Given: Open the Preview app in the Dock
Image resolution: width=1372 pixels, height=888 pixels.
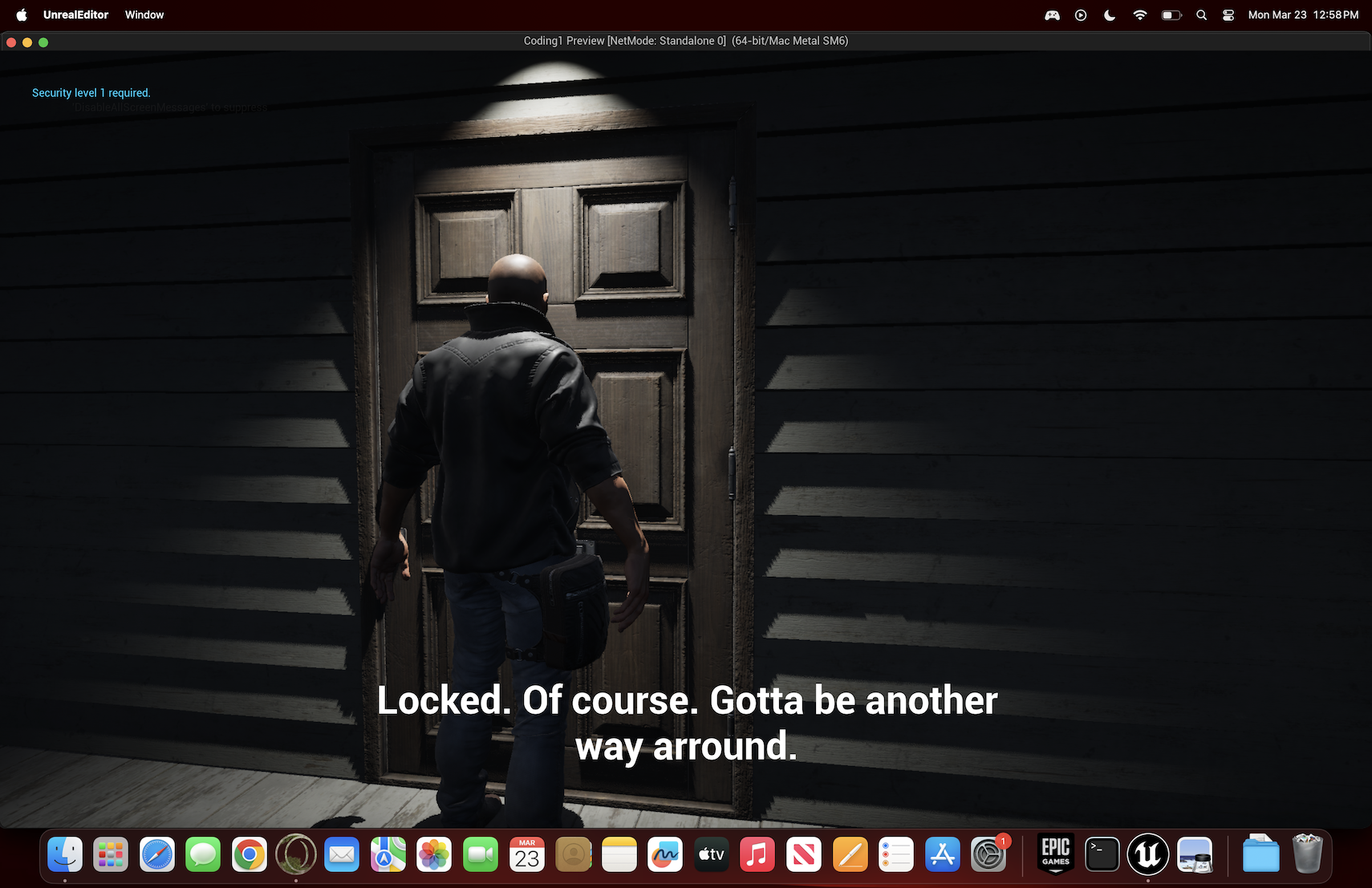Looking at the screenshot, I should pyautogui.click(x=1195, y=855).
